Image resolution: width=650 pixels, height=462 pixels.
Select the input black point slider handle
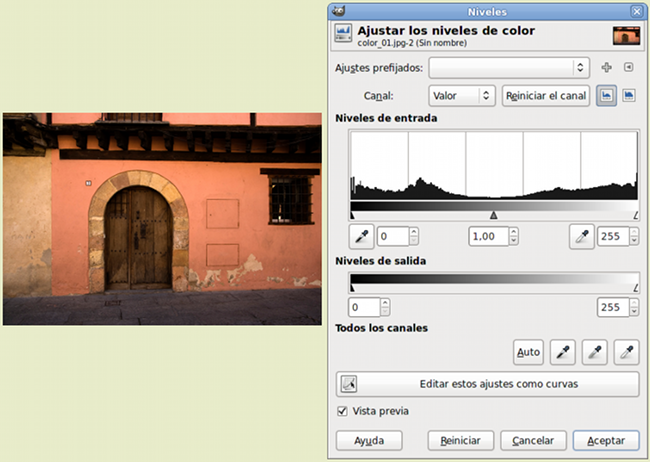tap(352, 215)
